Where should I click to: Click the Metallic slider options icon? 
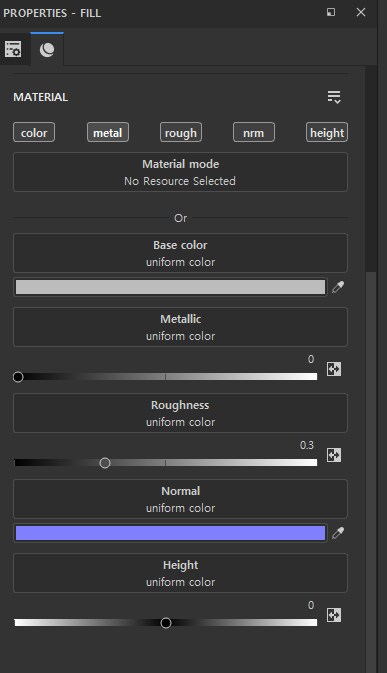click(x=334, y=369)
